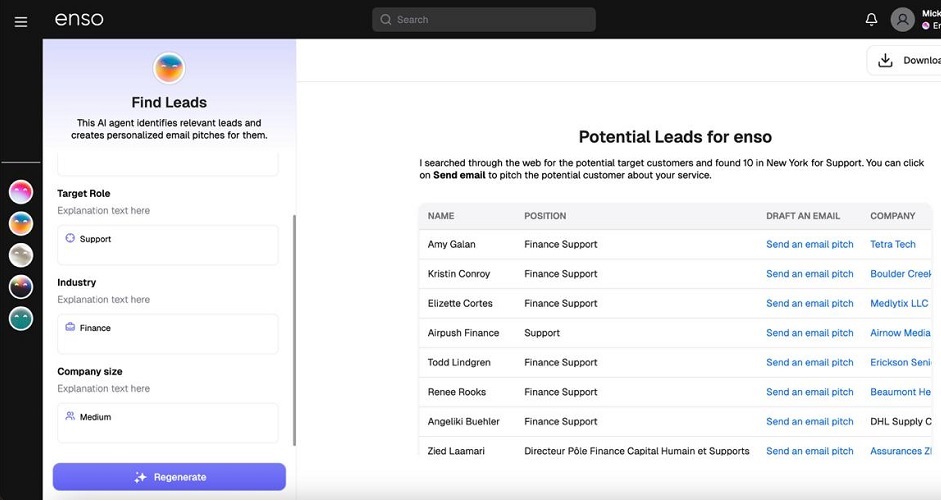Open the Assurances company link
941x500 pixels.
[x=901, y=451]
